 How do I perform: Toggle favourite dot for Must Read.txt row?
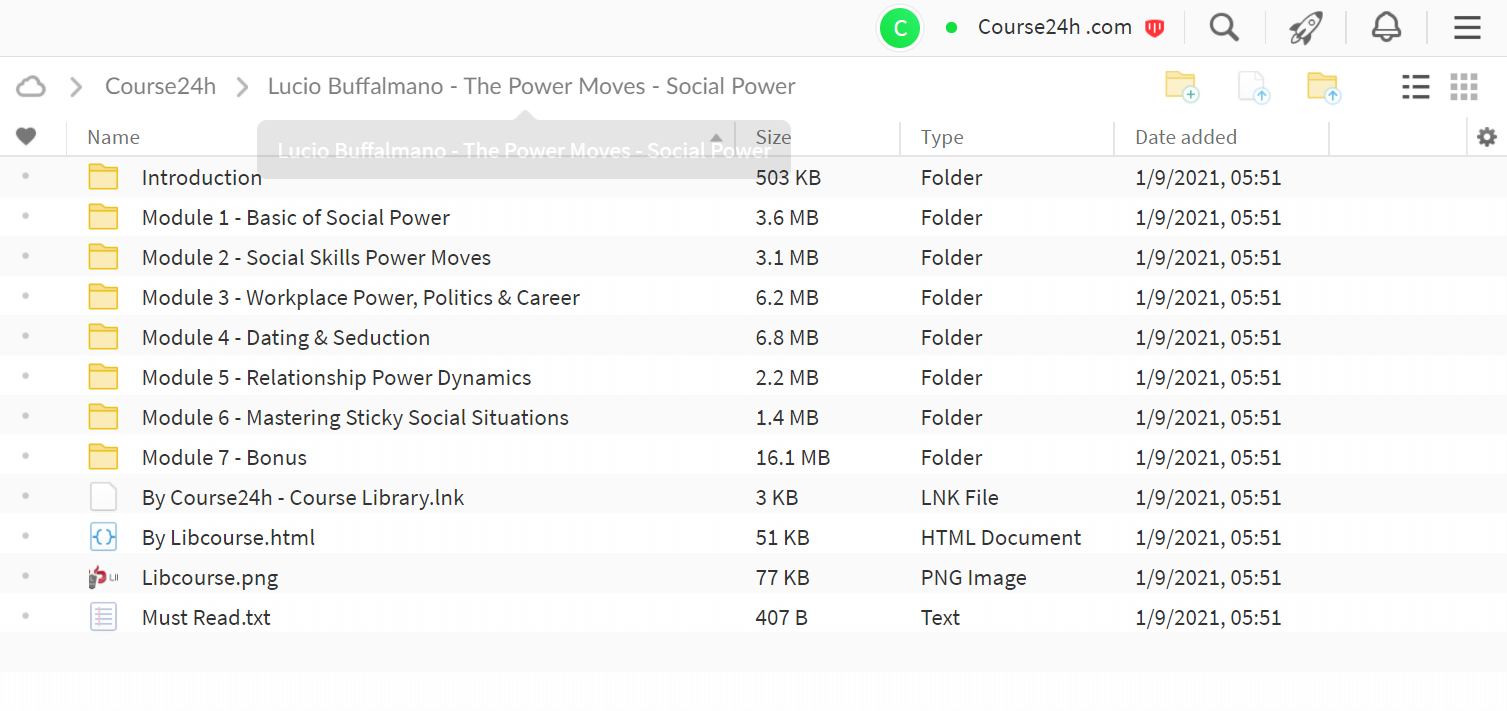point(25,616)
